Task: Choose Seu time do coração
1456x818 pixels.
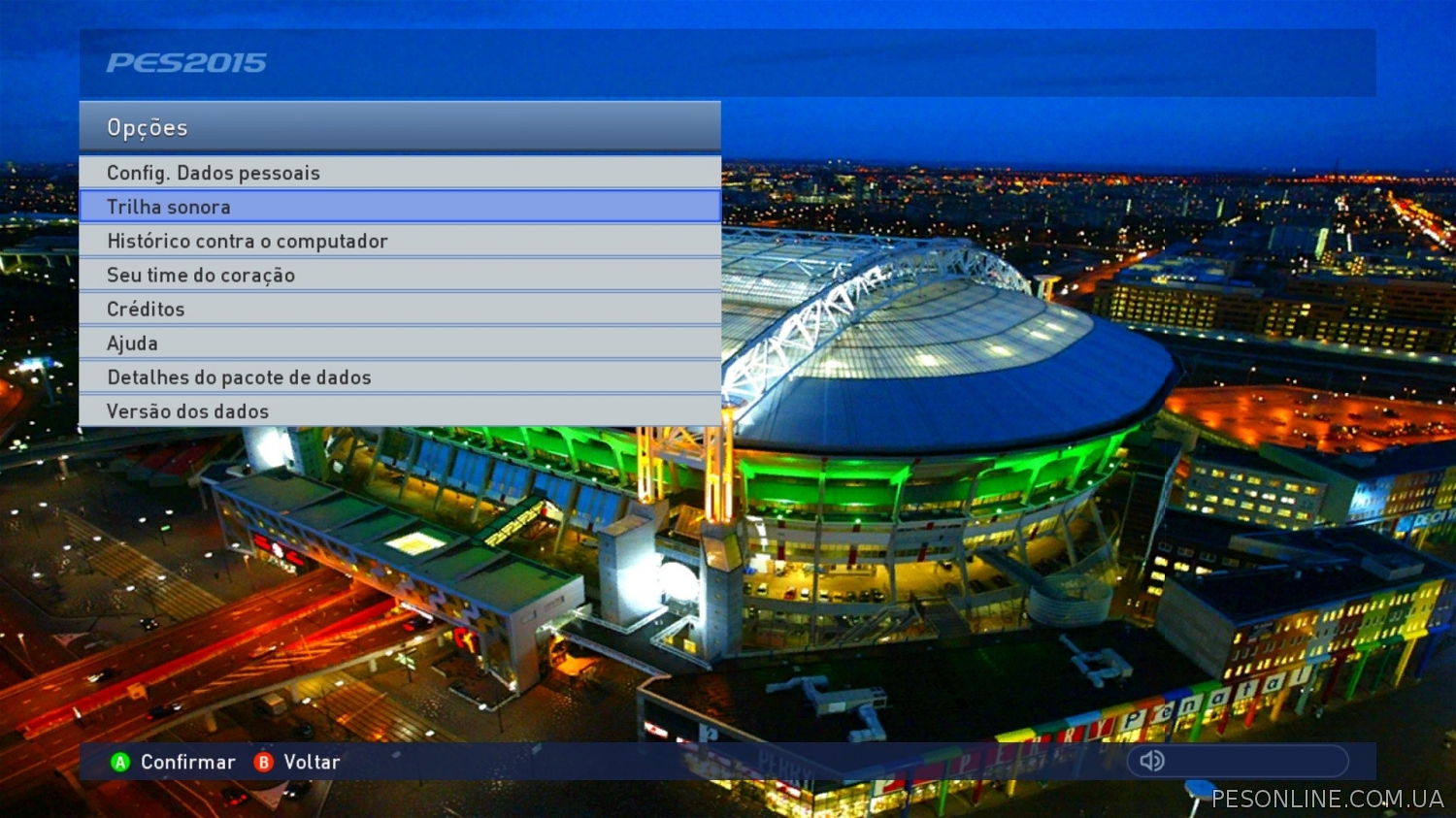Action: coord(400,275)
